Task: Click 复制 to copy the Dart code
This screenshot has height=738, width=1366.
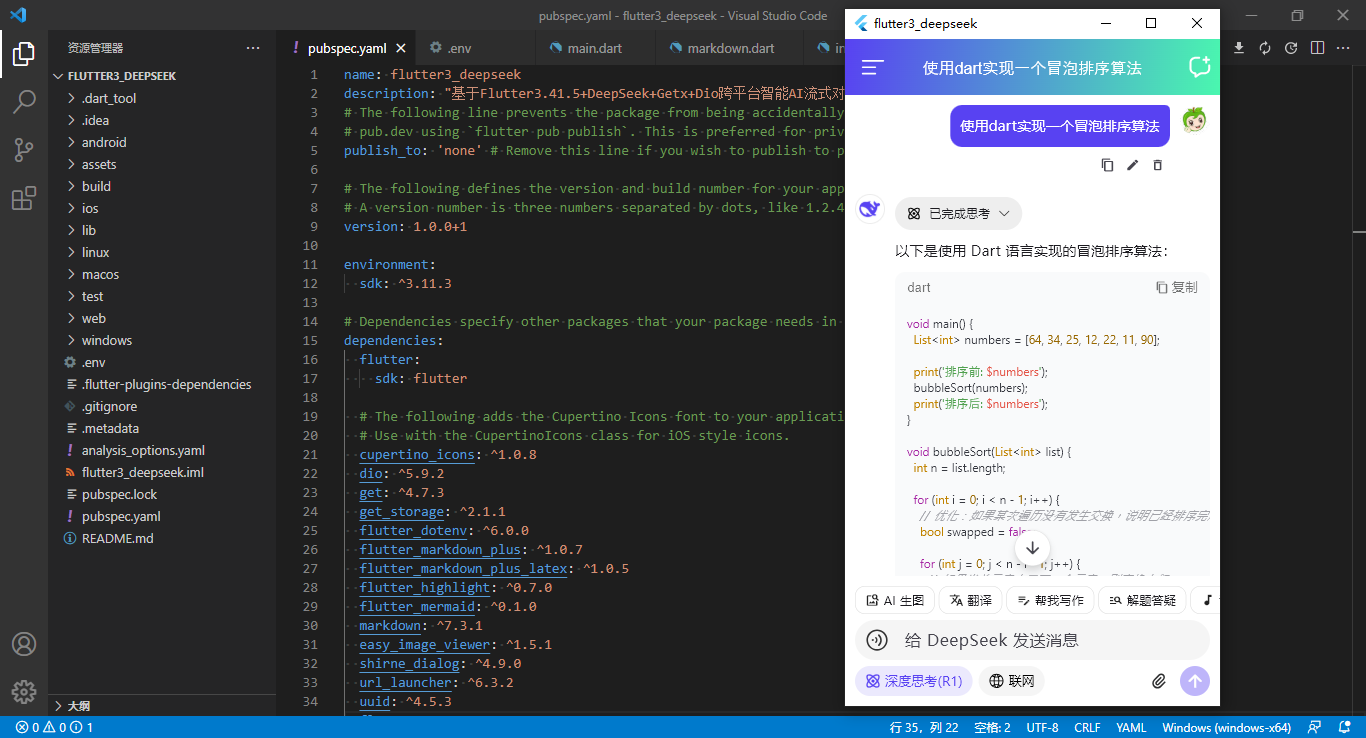Action: coord(1175,287)
